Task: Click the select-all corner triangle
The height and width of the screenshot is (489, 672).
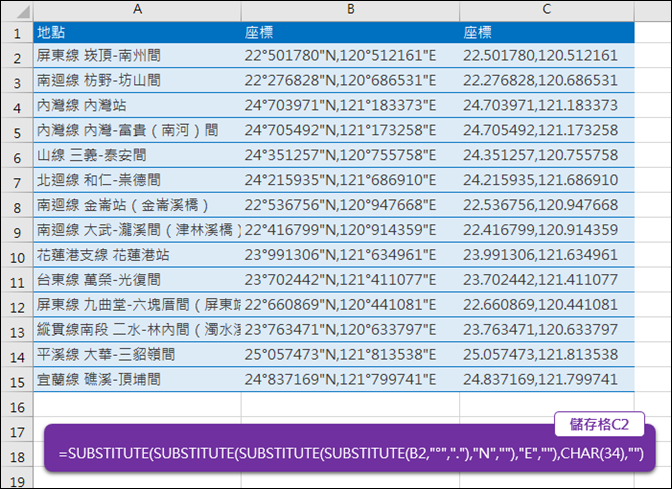Action: pos(23,12)
